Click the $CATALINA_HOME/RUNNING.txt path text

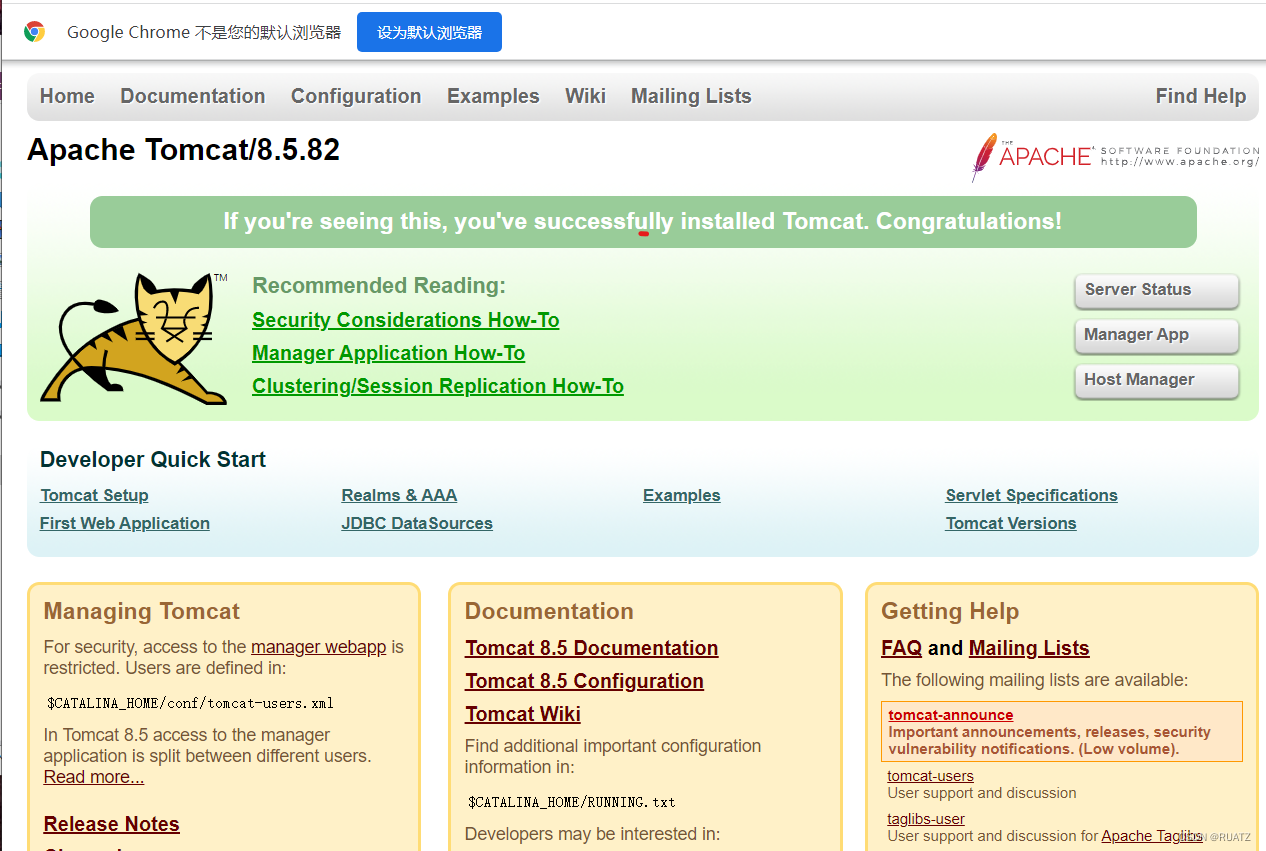571,802
